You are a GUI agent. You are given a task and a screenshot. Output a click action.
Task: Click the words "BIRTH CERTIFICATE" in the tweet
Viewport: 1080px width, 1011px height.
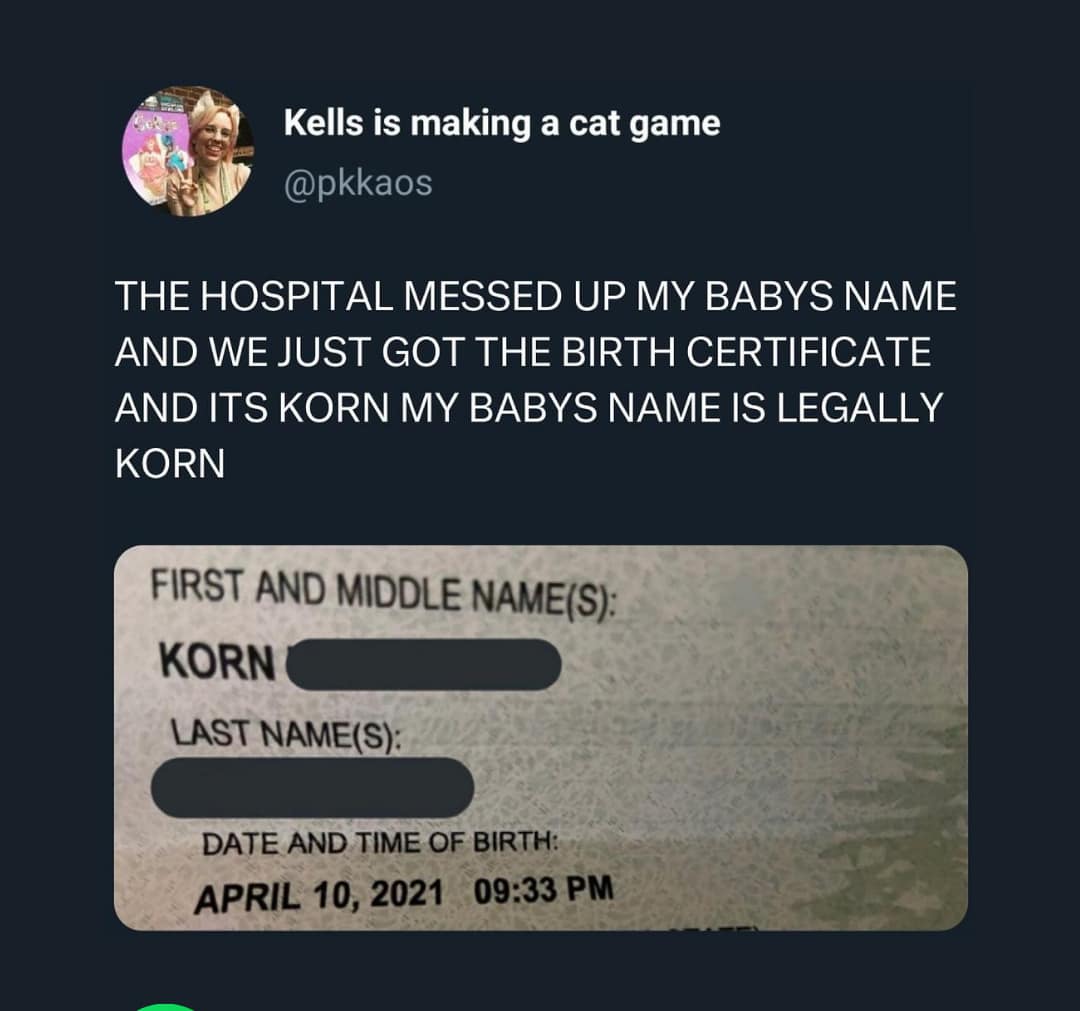(746, 352)
